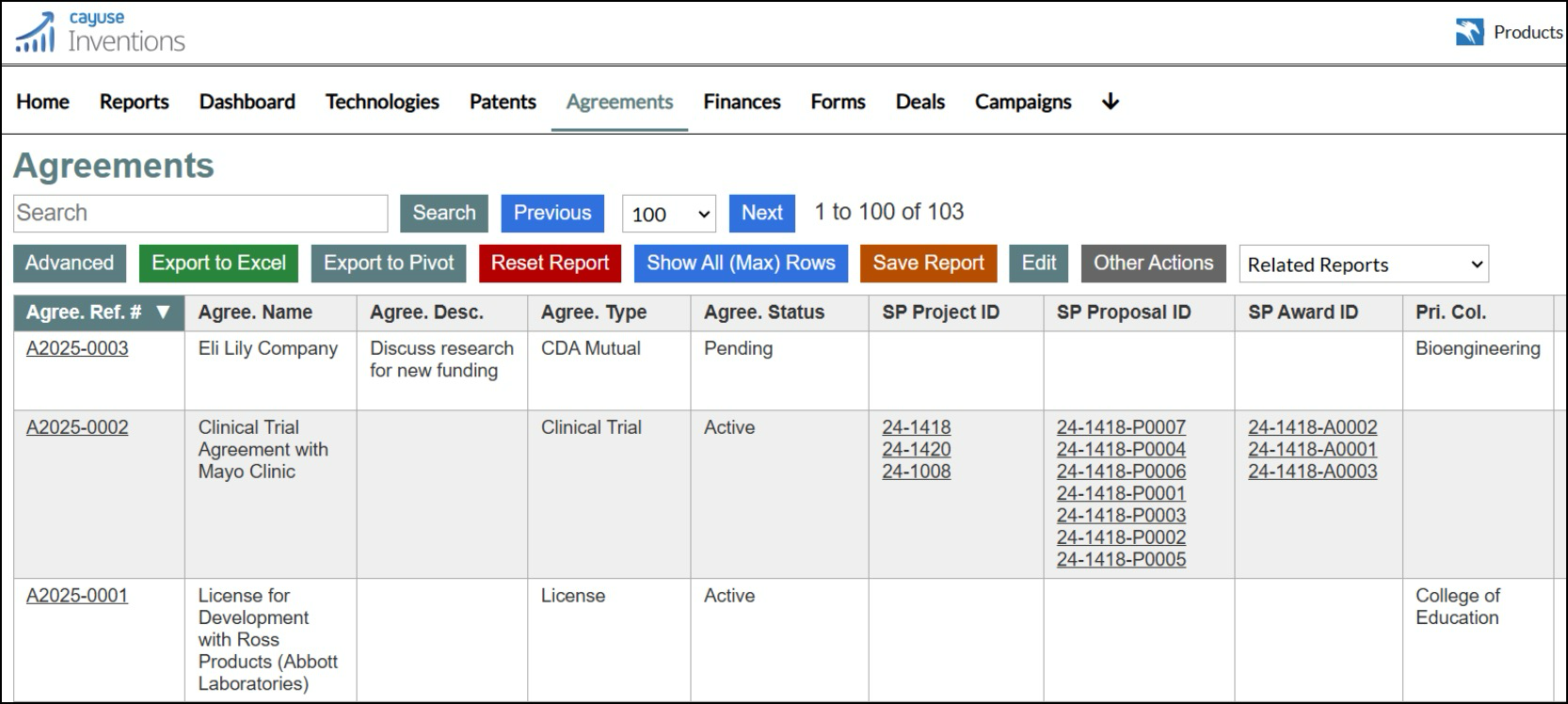Open the Deals tab
The width and height of the screenshot is (1568, 704).
point(920,102)
